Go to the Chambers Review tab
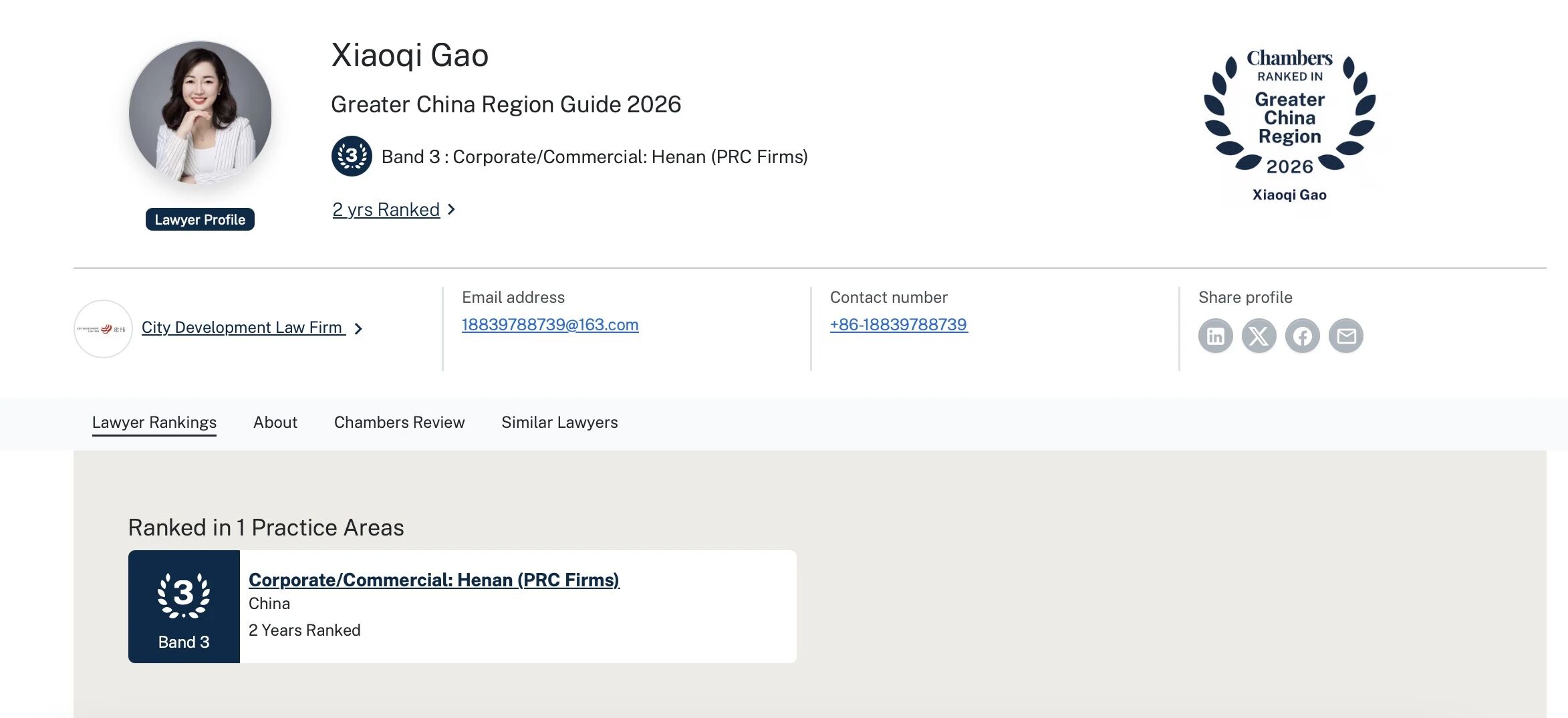This screenshot has width=1568, height=718. click(x=399, y=423)
